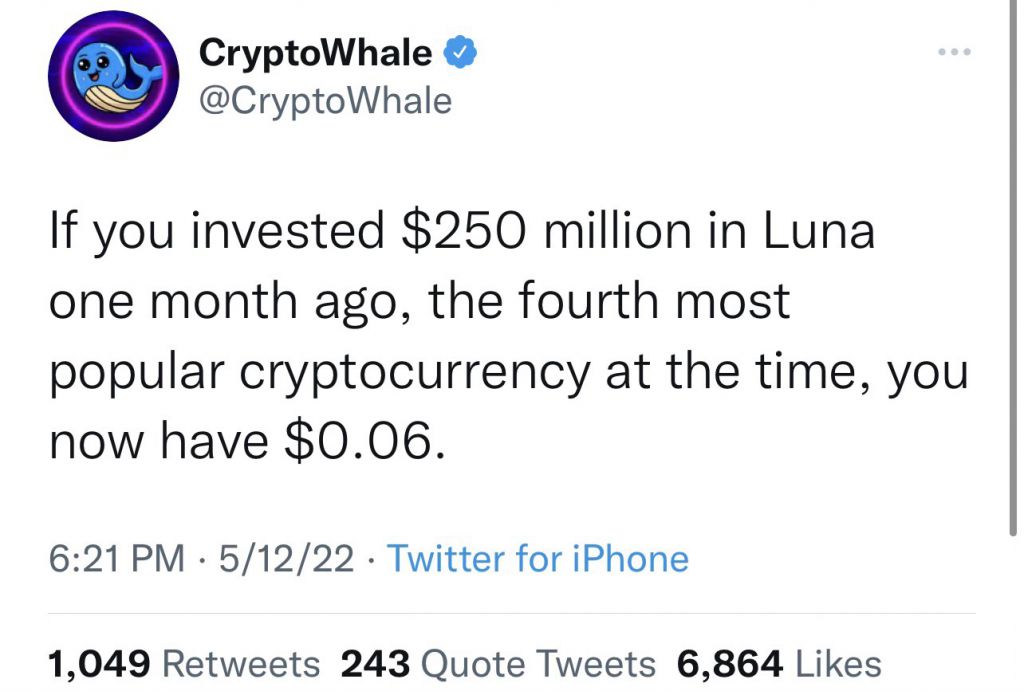1024x691 pixels.
Task: Click the word "cryptocurrency" in the tweet
Action: tap(415, 372)
